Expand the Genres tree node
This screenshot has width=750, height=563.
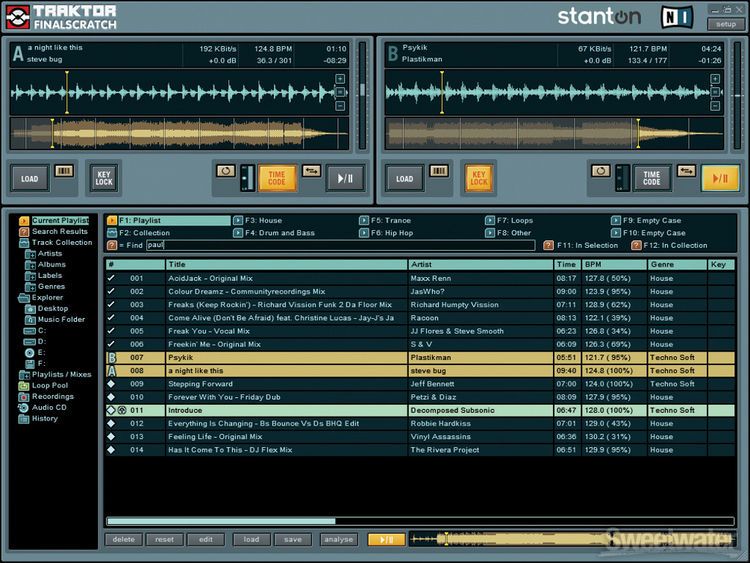pos(30,286)
